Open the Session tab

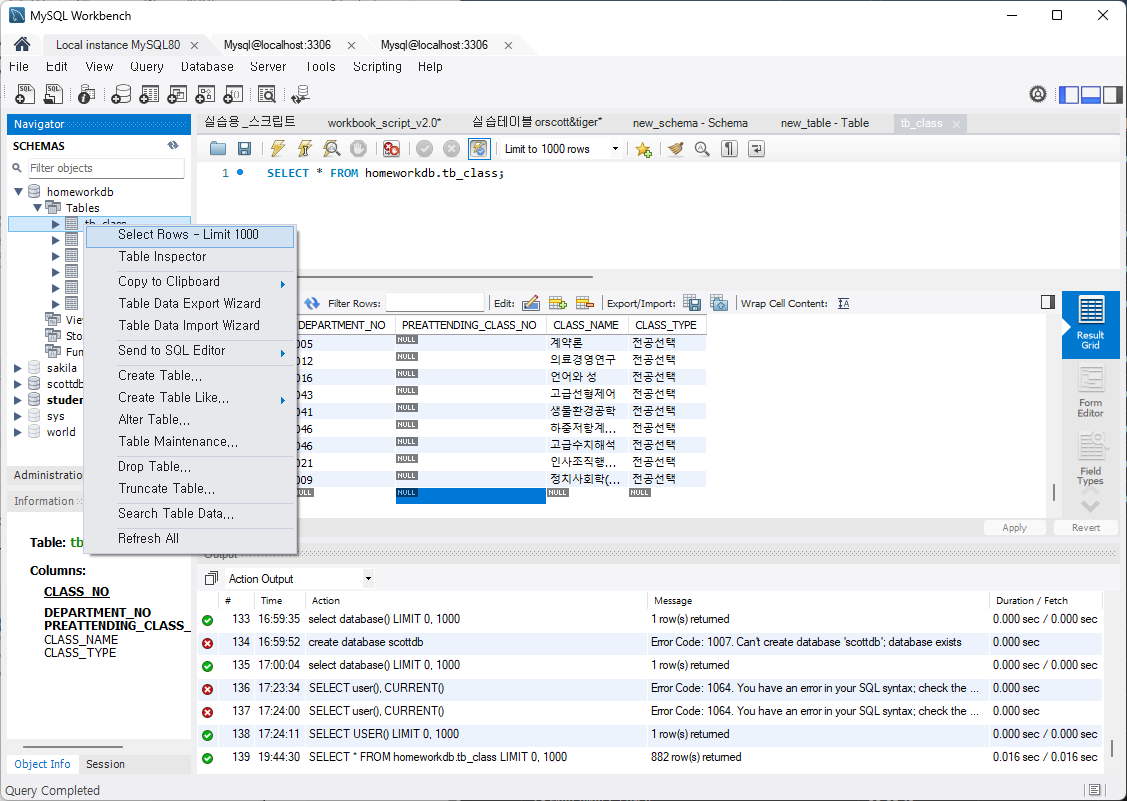pos(105,764)
